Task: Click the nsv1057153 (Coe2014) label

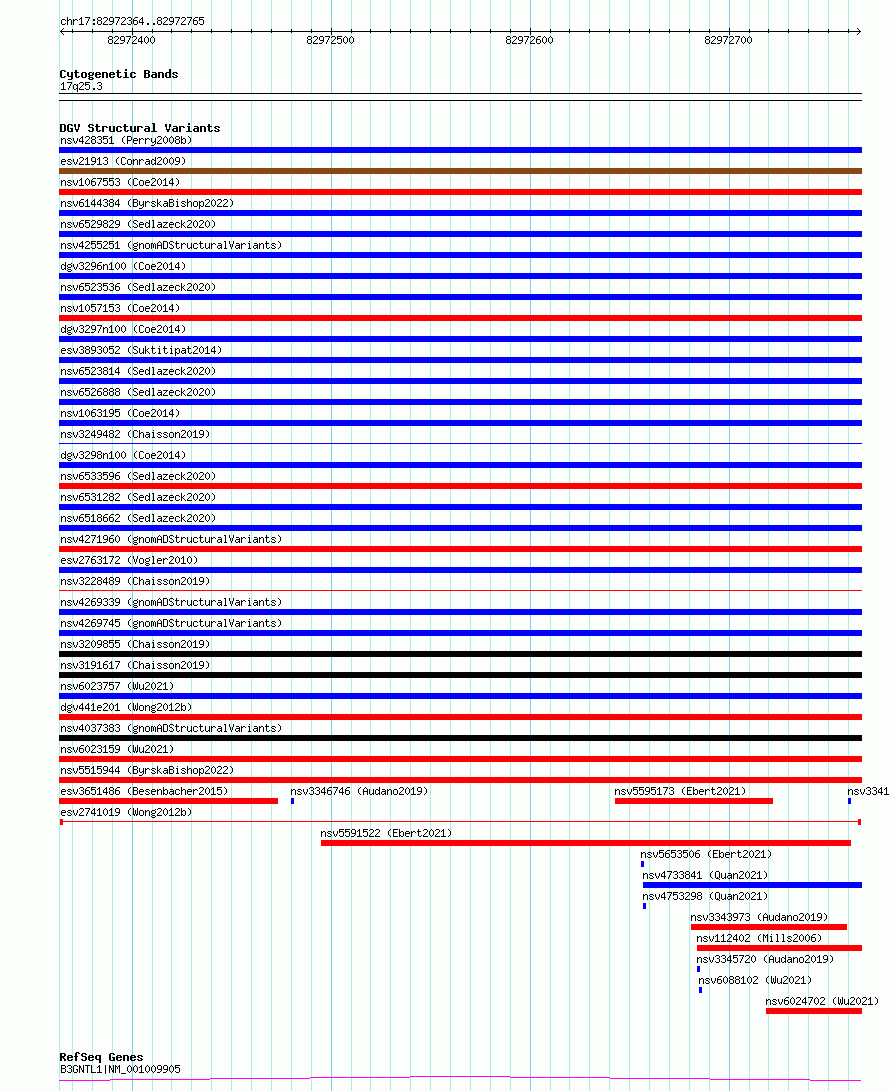Action: click(120, 308)
